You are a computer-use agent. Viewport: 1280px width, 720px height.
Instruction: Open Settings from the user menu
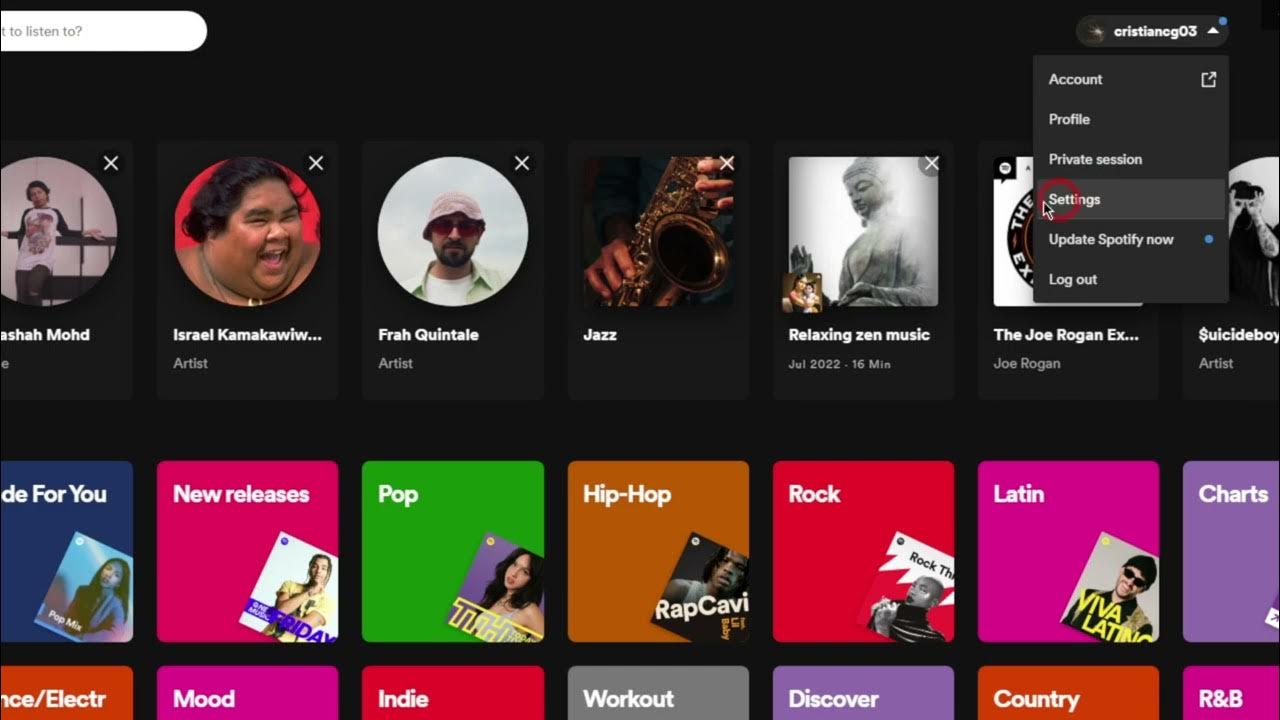click(x=1130, y=199)
